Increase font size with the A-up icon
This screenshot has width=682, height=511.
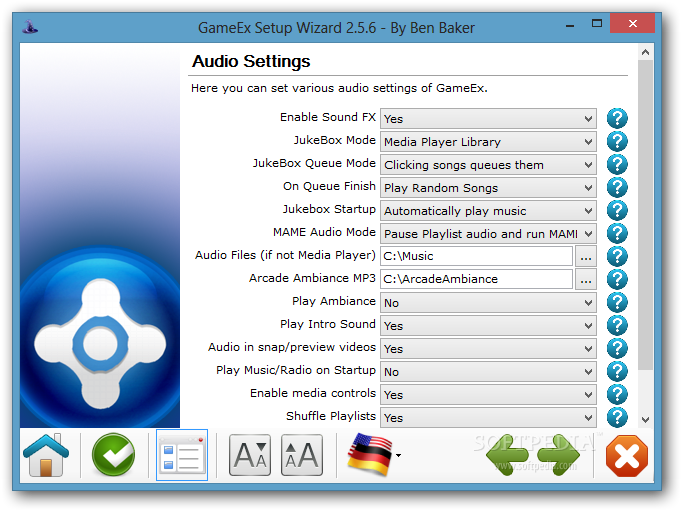point(302,455)
